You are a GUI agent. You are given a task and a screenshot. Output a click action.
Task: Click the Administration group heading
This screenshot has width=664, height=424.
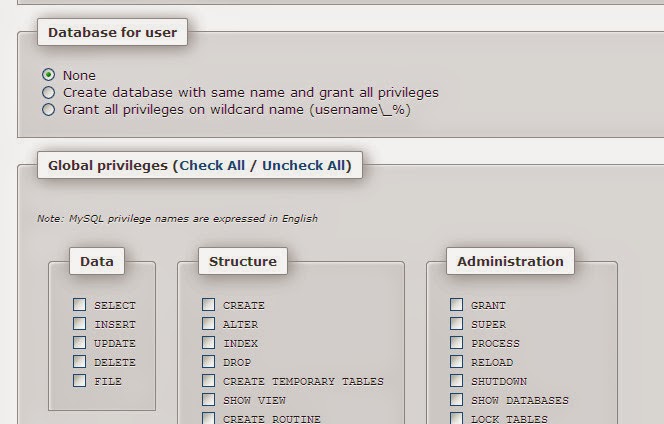[510, 261]
